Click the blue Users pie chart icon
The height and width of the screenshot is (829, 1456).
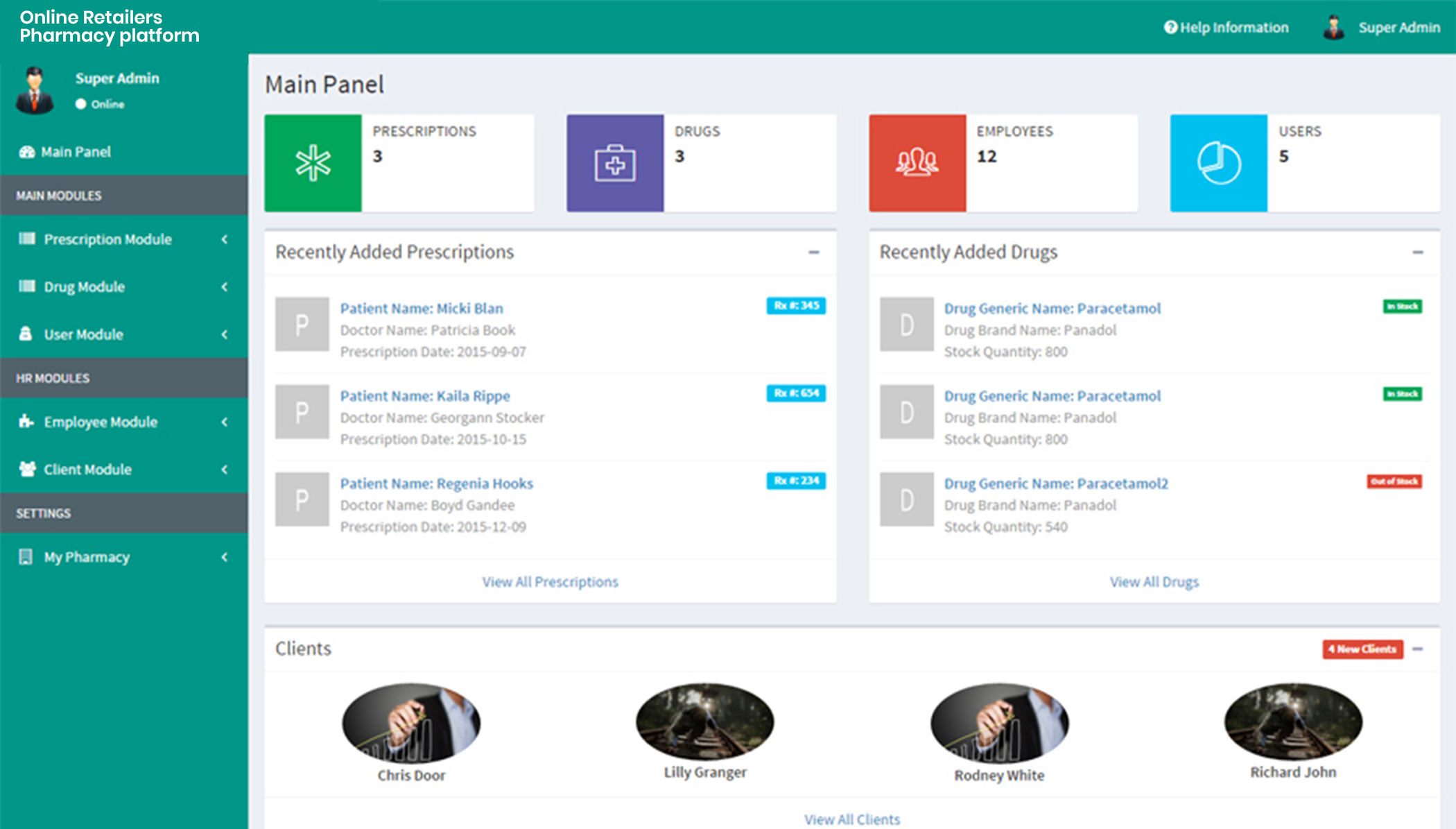coord(1219,163)
